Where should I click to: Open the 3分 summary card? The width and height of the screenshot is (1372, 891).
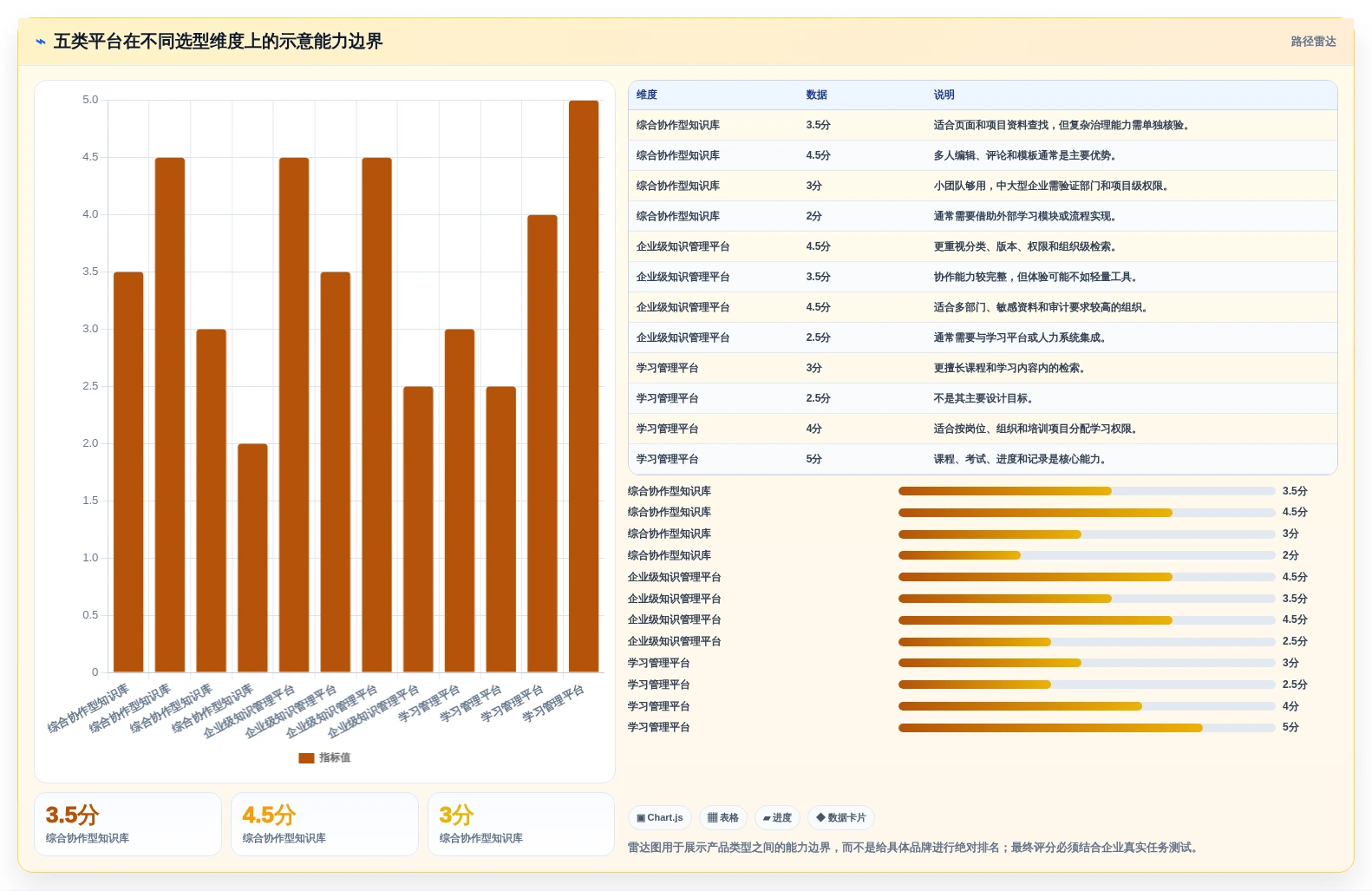521,824
